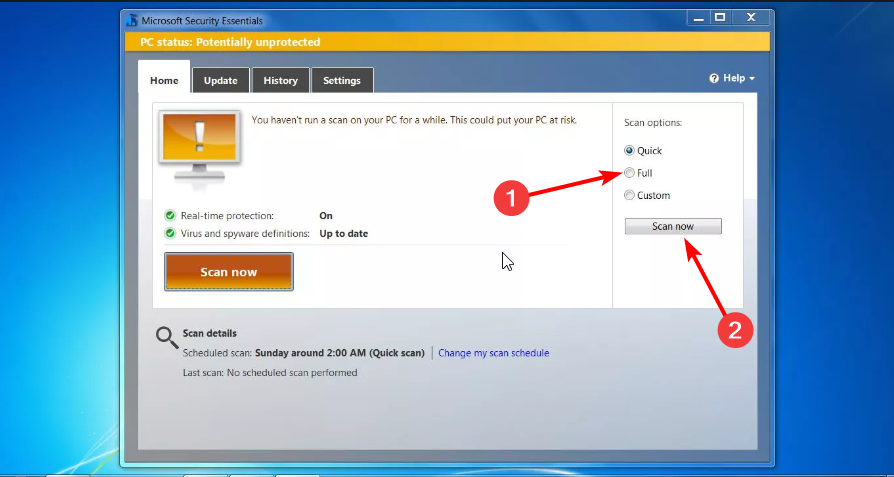Open the History tab

pyautogui.click(x=281, y=80)
